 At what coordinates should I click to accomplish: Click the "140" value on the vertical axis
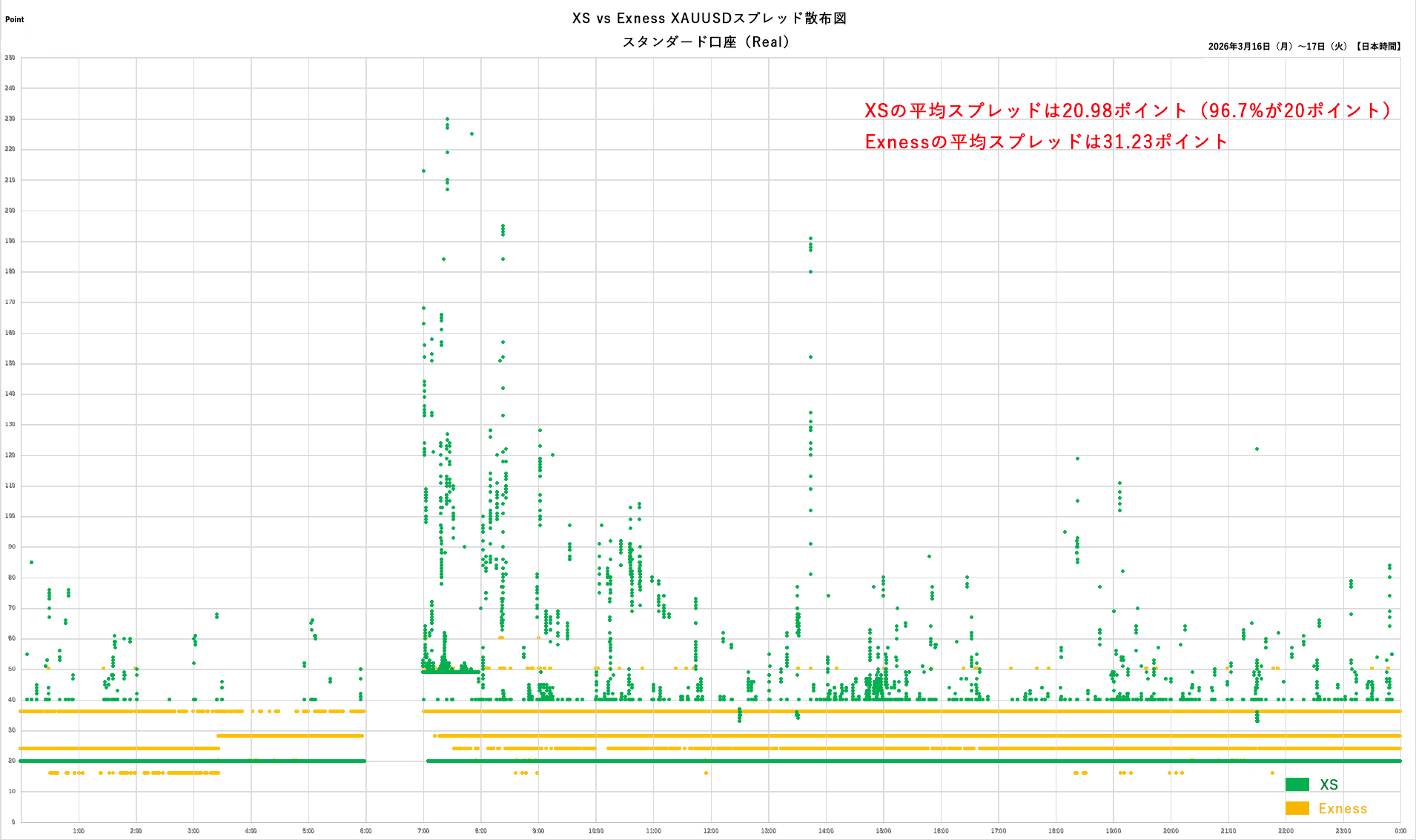[x=10, y=394]
